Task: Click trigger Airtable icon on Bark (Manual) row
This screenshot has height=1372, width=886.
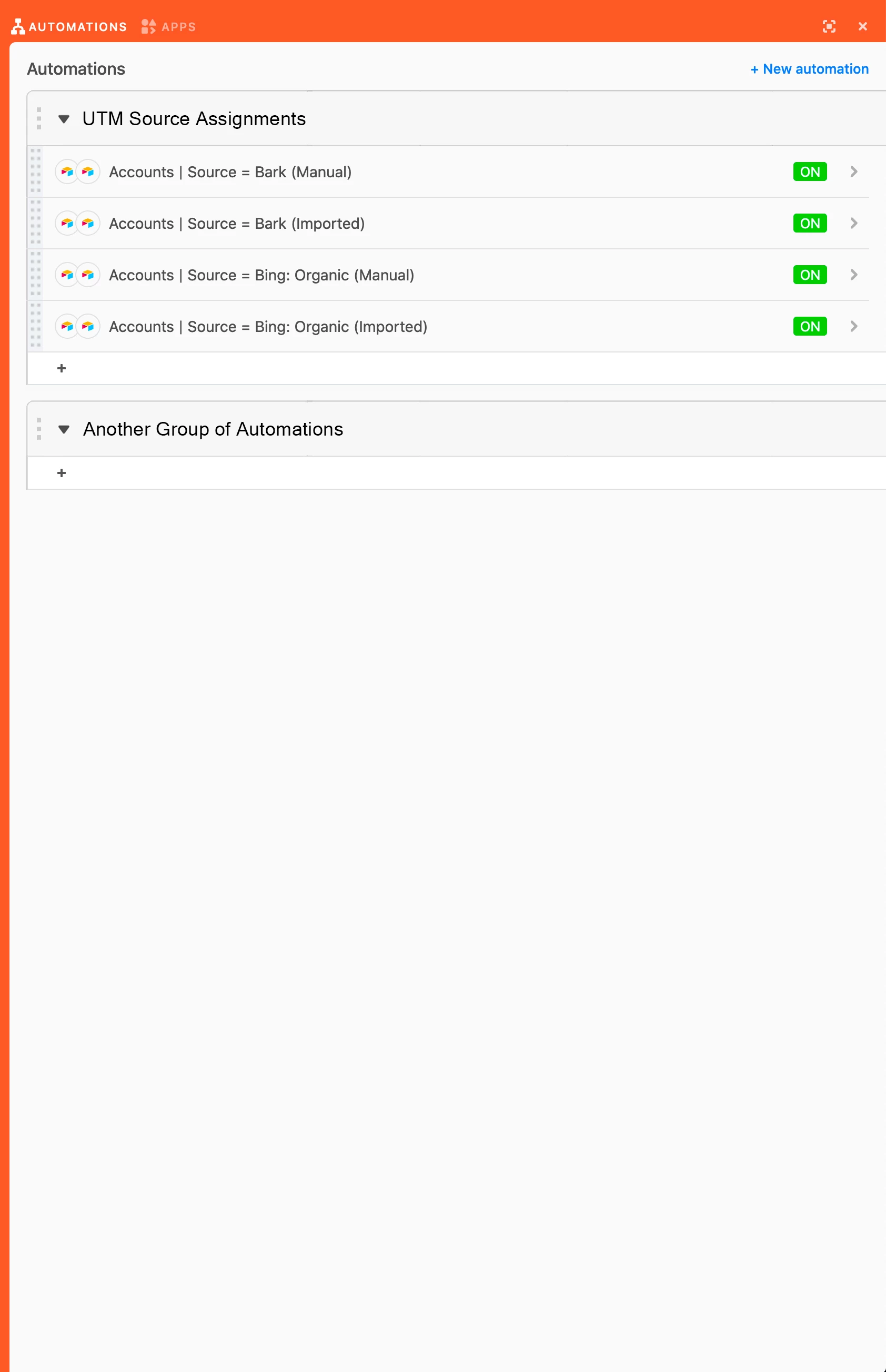Action: (67, 171)
